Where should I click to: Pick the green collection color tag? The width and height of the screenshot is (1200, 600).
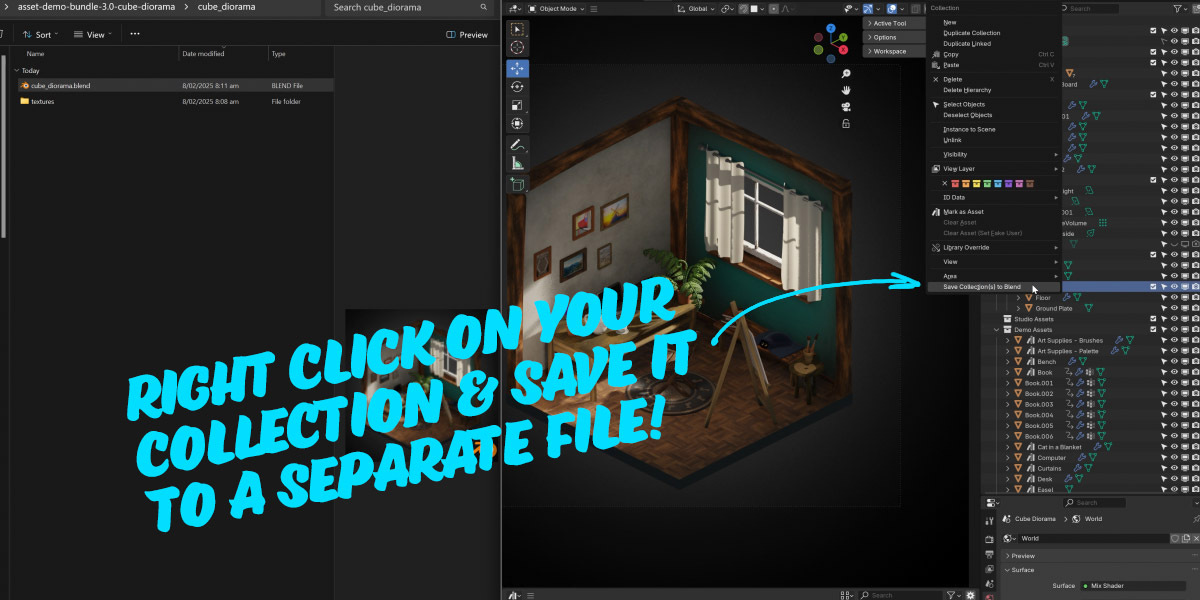(x=989, y=184)
